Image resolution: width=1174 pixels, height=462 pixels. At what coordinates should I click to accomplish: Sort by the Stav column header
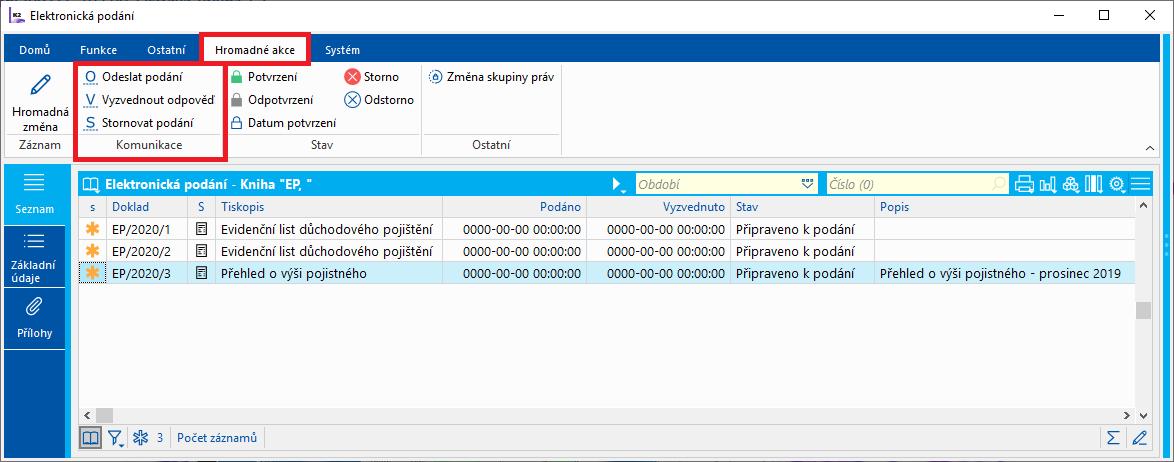(x=802, y=206)
